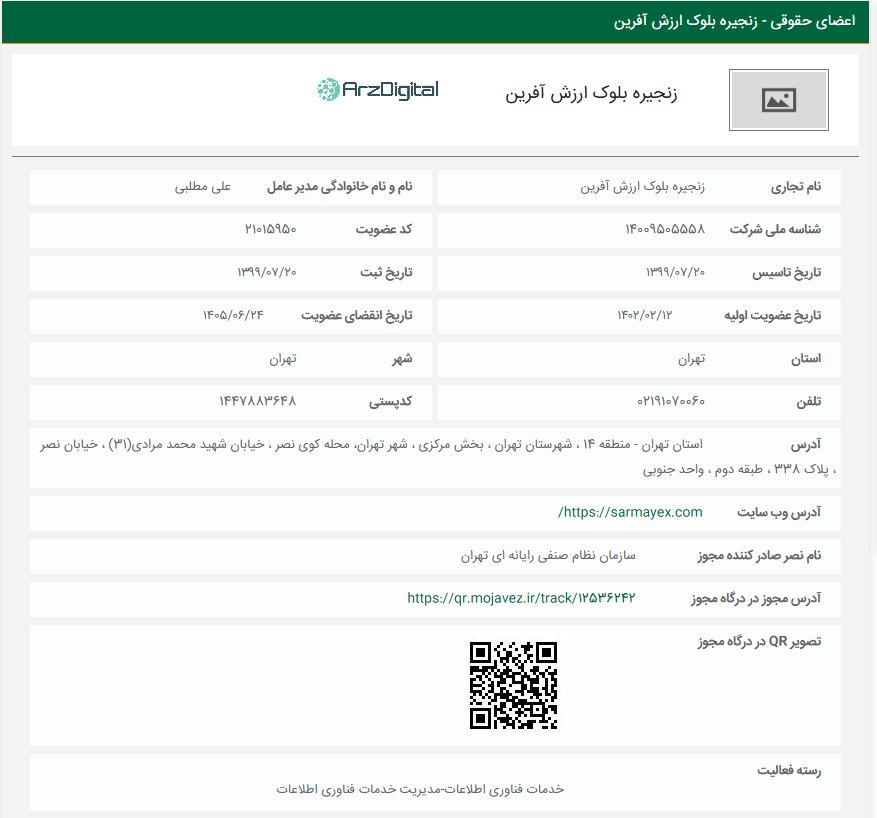Image resolution: width=877 pixels, height=818 pixels.
Task: Click the کدپستی label
Action: [390, 401]
